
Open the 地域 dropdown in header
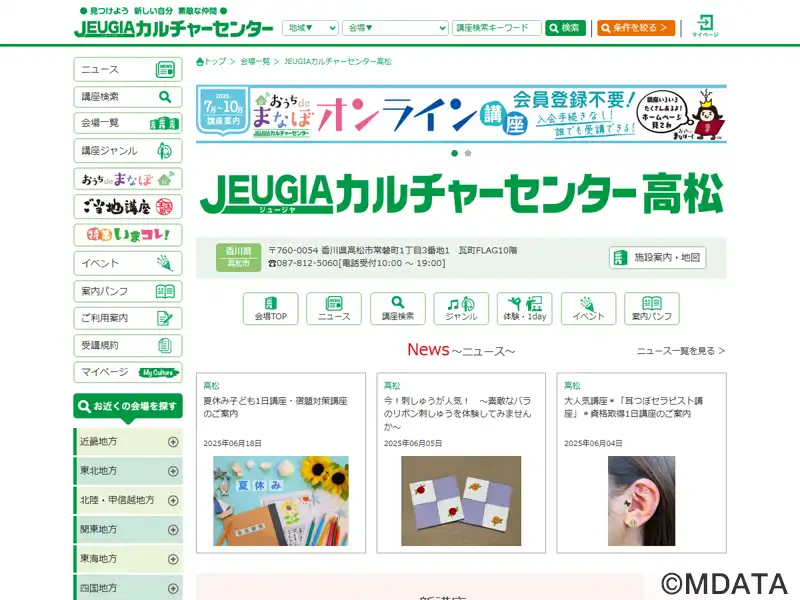pyautogui.click(x=310, y=28)
